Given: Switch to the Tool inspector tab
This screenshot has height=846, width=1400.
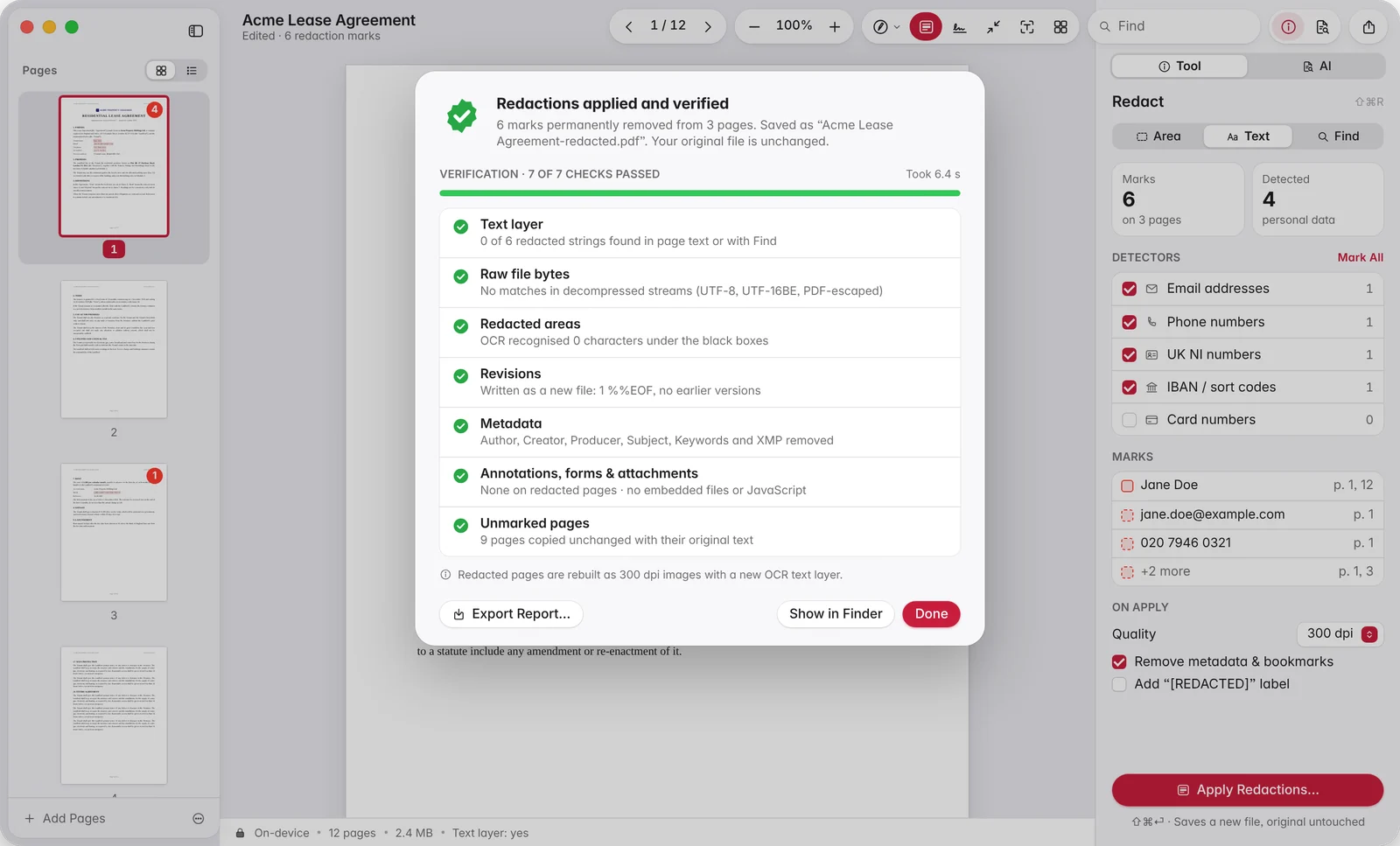Looking at the screenshot, I should 1179,66.
